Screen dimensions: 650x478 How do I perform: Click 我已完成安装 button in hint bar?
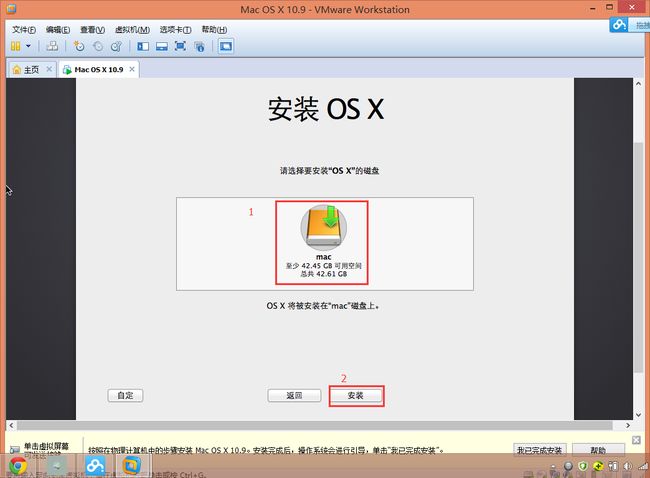[x=541, y=450]
